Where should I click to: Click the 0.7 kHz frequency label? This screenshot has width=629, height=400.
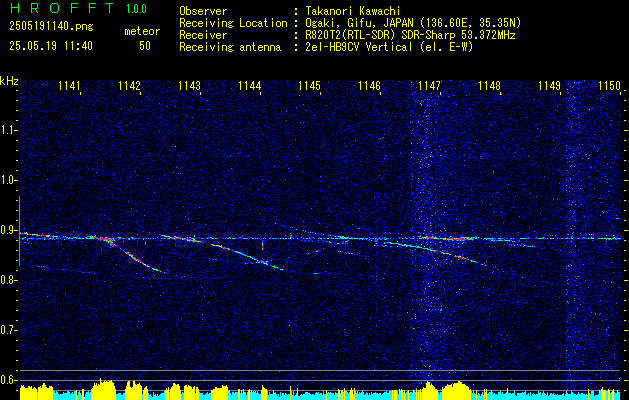(x=8, y=330)
